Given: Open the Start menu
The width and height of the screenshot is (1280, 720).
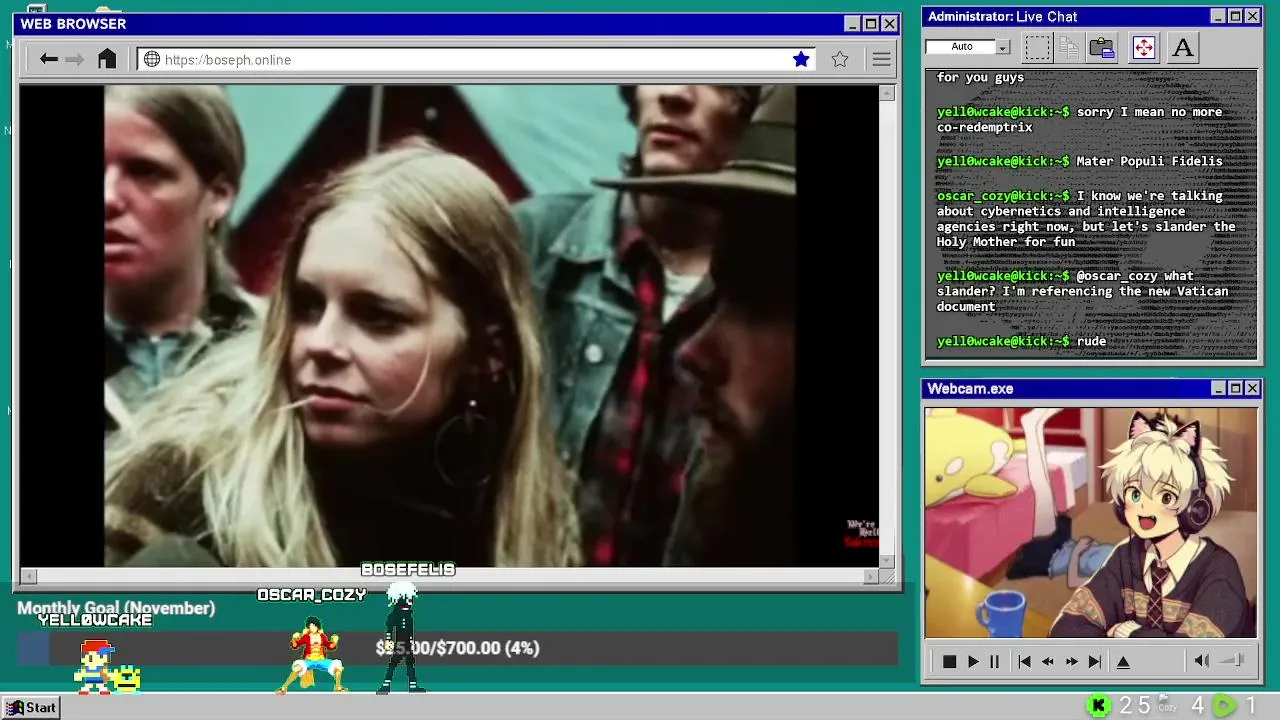Looking at the screenshot, I should 30,707.
